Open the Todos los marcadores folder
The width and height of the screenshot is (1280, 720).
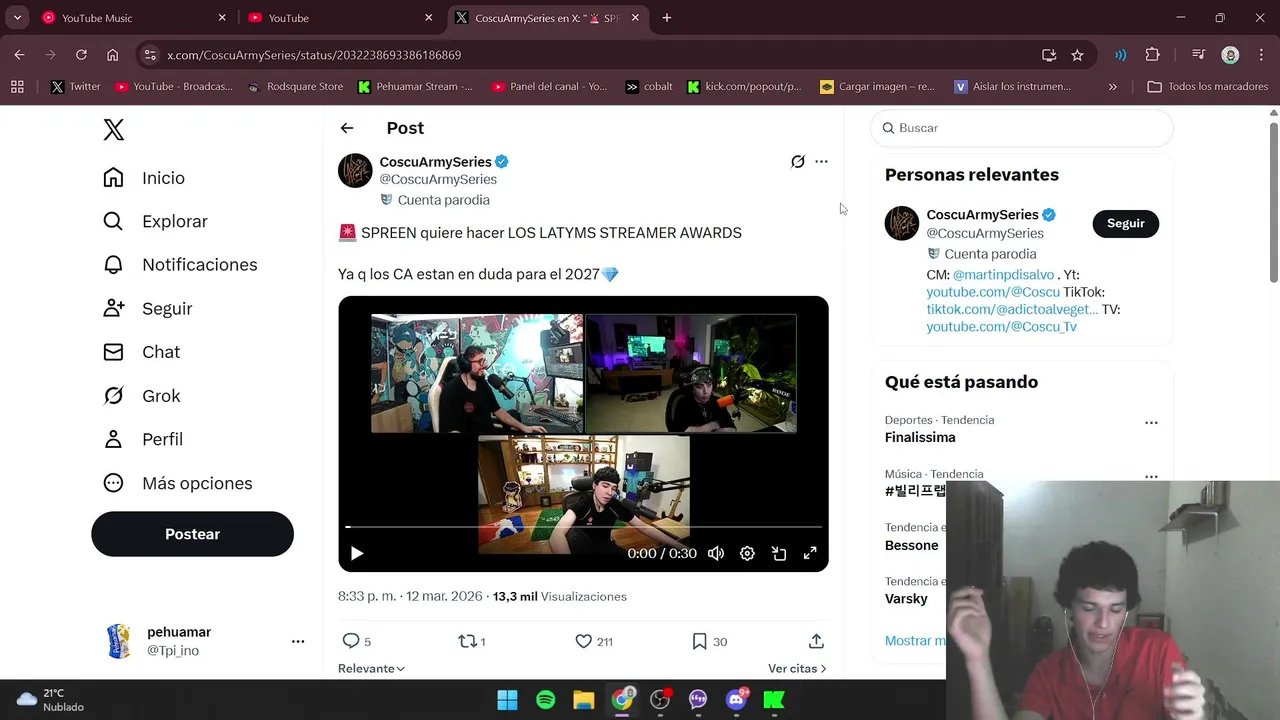[1208, 87]
